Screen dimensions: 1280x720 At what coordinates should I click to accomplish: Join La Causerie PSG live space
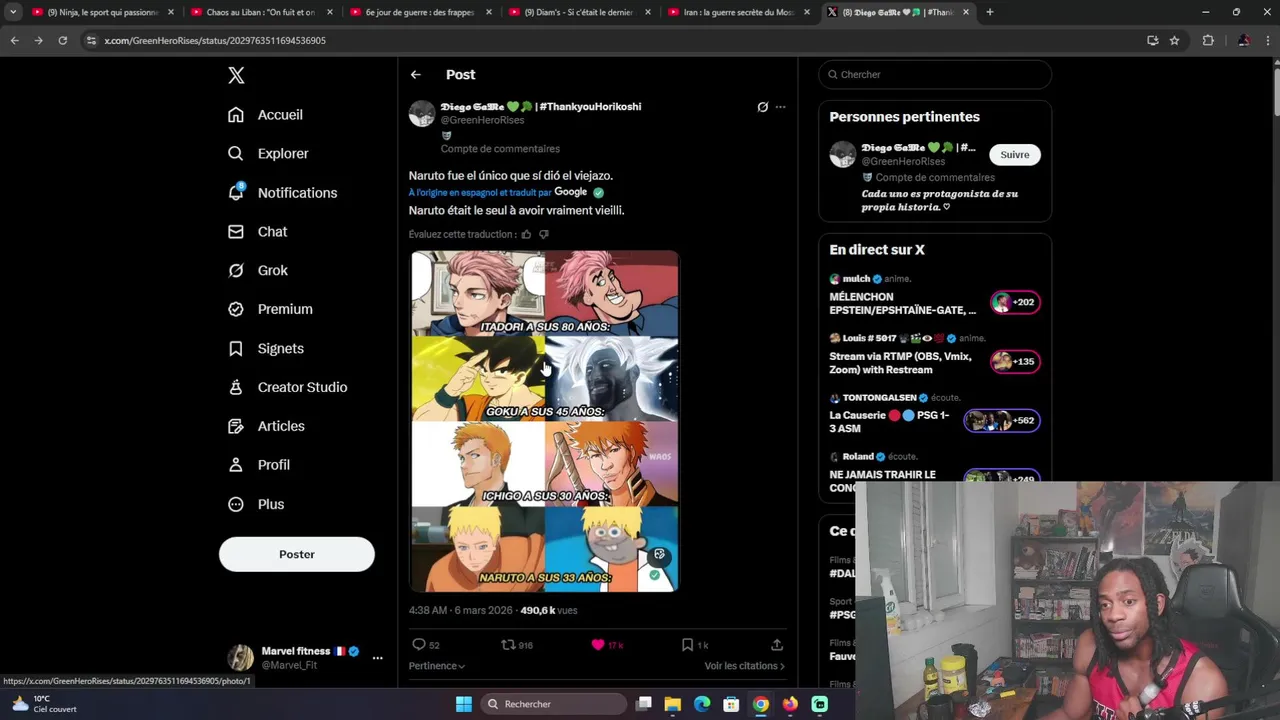click(889, 422)
